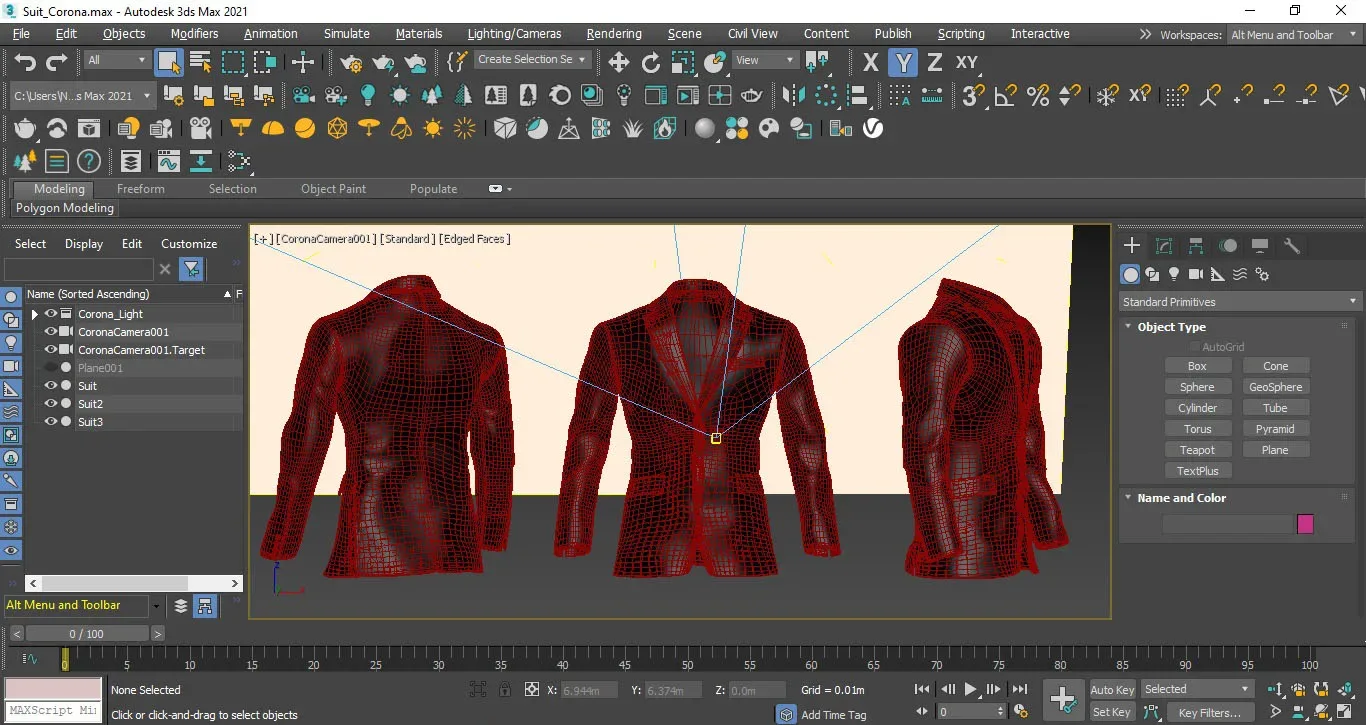Image resolution: width=1366 pixels, height=725 pixels.
Task: Click the Y axis constraint button
Action: 903,62
